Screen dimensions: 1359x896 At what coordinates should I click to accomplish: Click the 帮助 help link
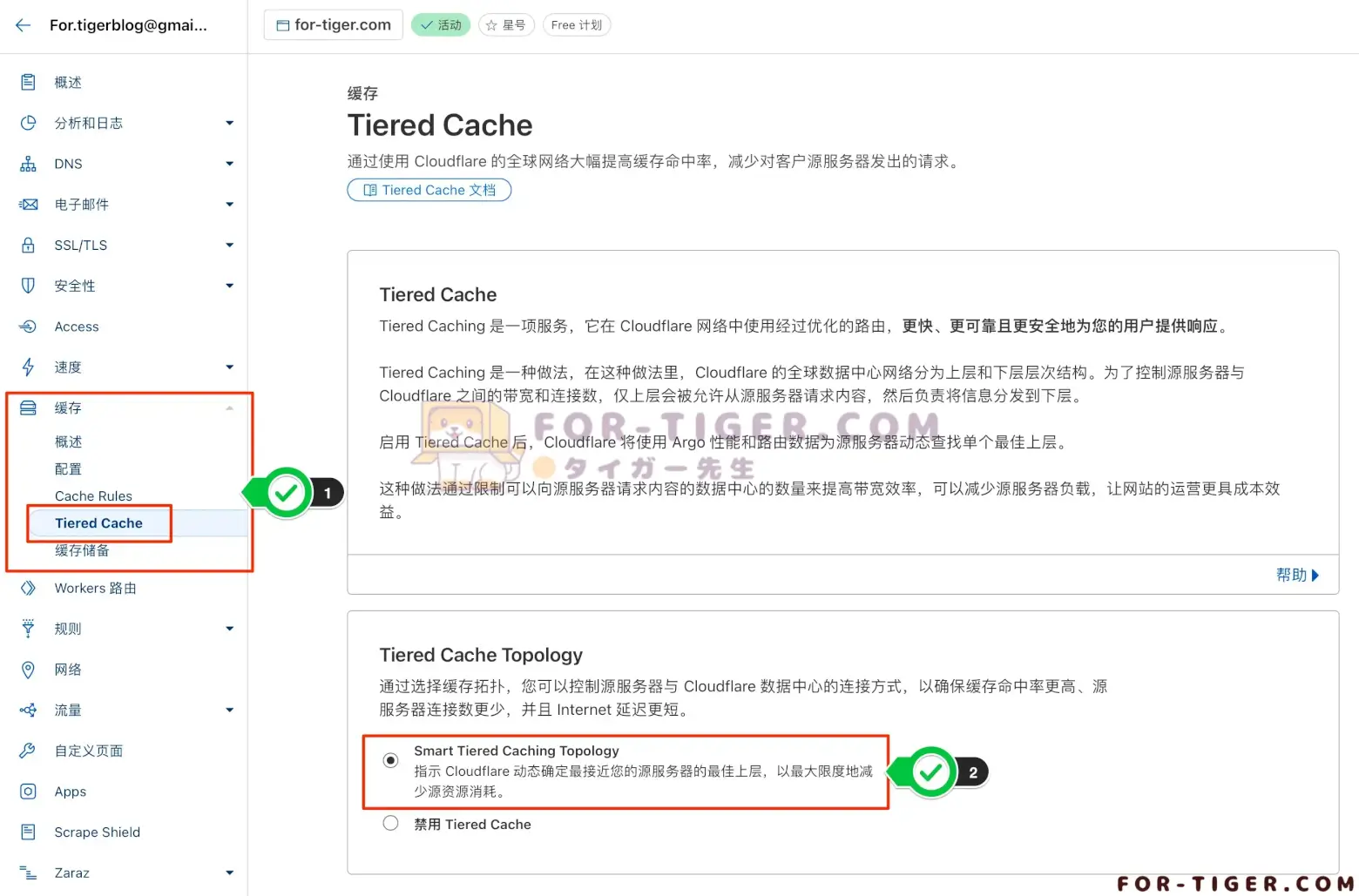[x=1297, y=575]
